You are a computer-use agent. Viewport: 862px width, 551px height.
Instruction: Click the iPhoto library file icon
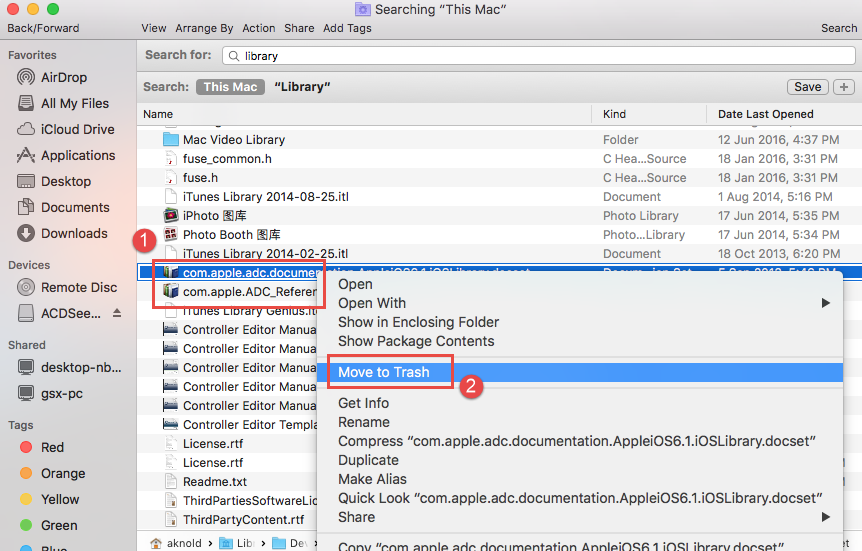(170, 215)
